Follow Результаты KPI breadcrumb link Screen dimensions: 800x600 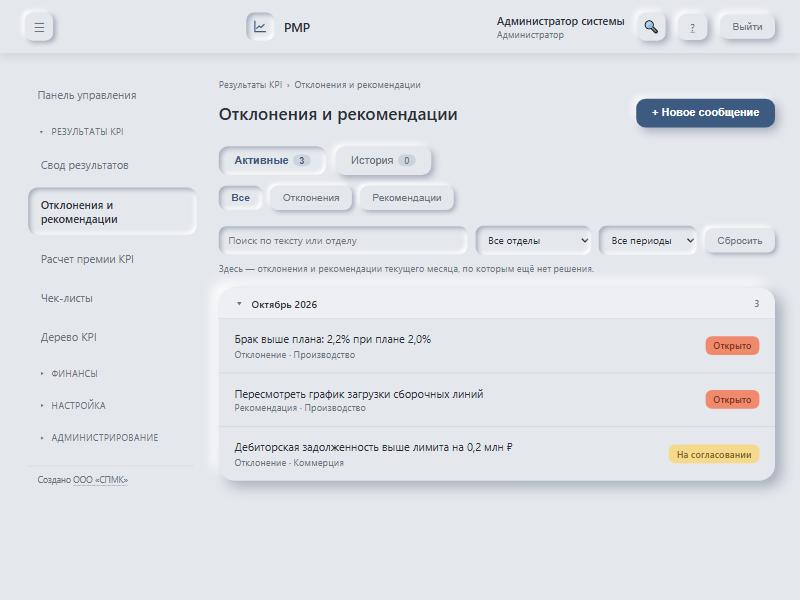pos(250,85)
